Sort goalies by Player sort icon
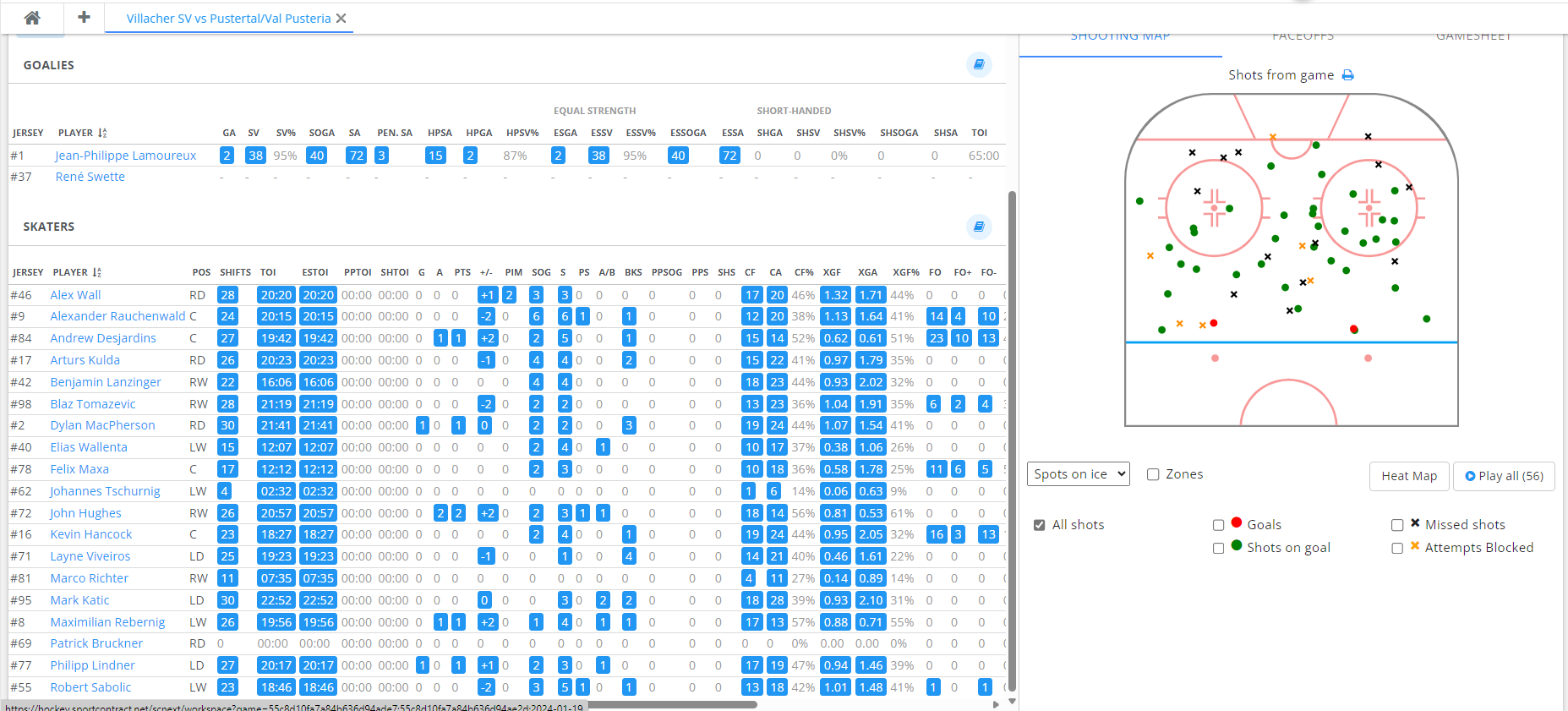The width and height of the screenshot is (1568, 711). [x=102, y=133]
